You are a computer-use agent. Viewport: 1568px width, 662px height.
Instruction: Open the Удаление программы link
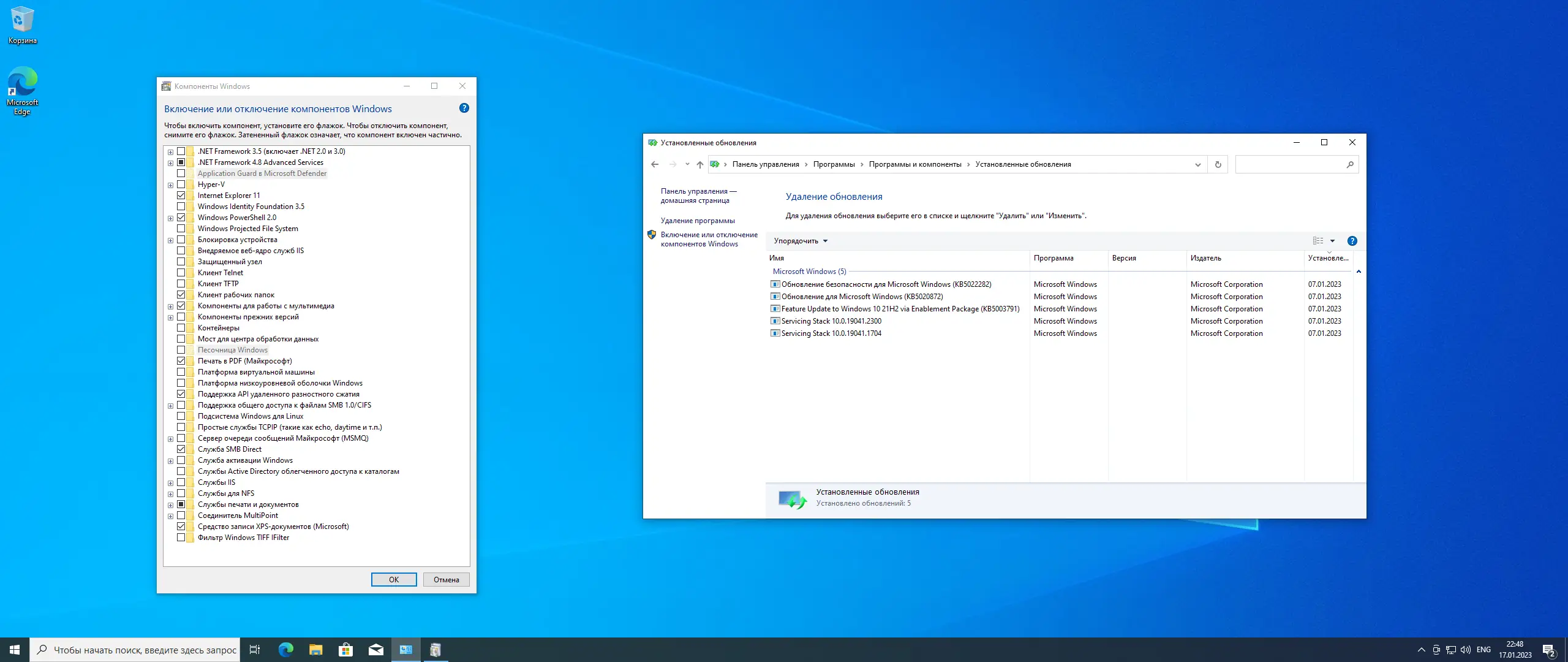[x=697, y=221]
